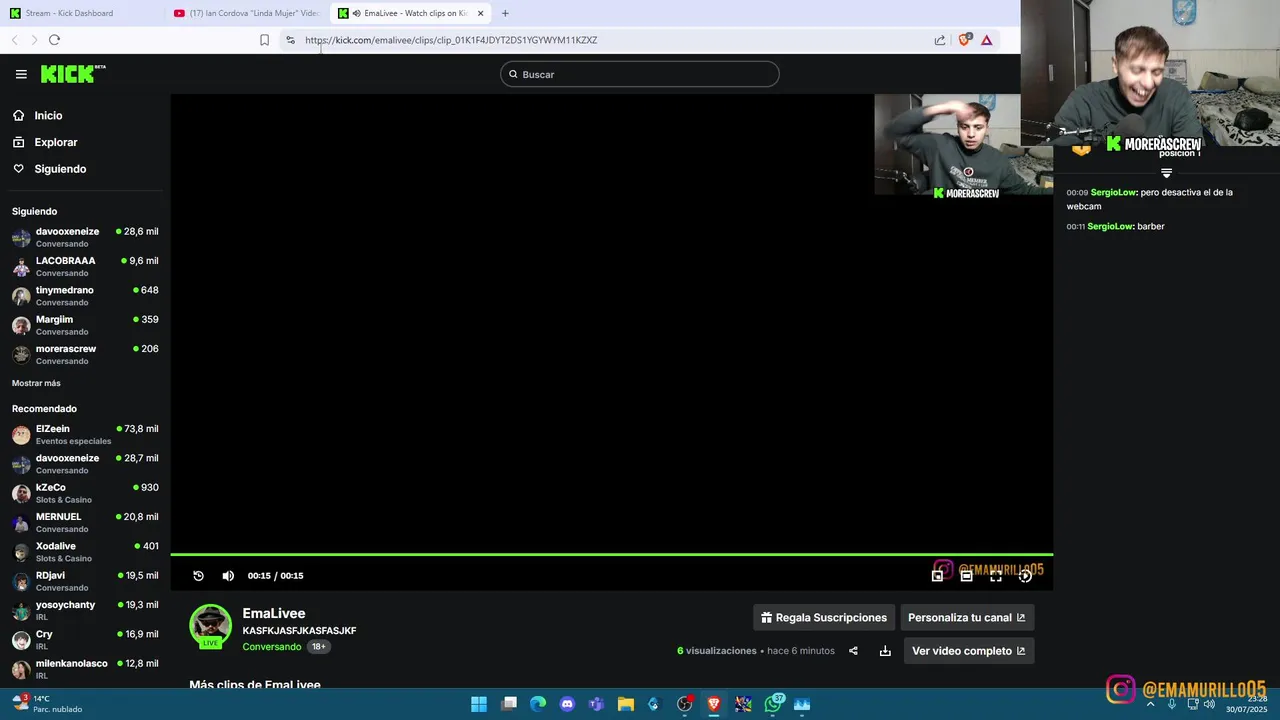Bookmark this page

point(264,40)
